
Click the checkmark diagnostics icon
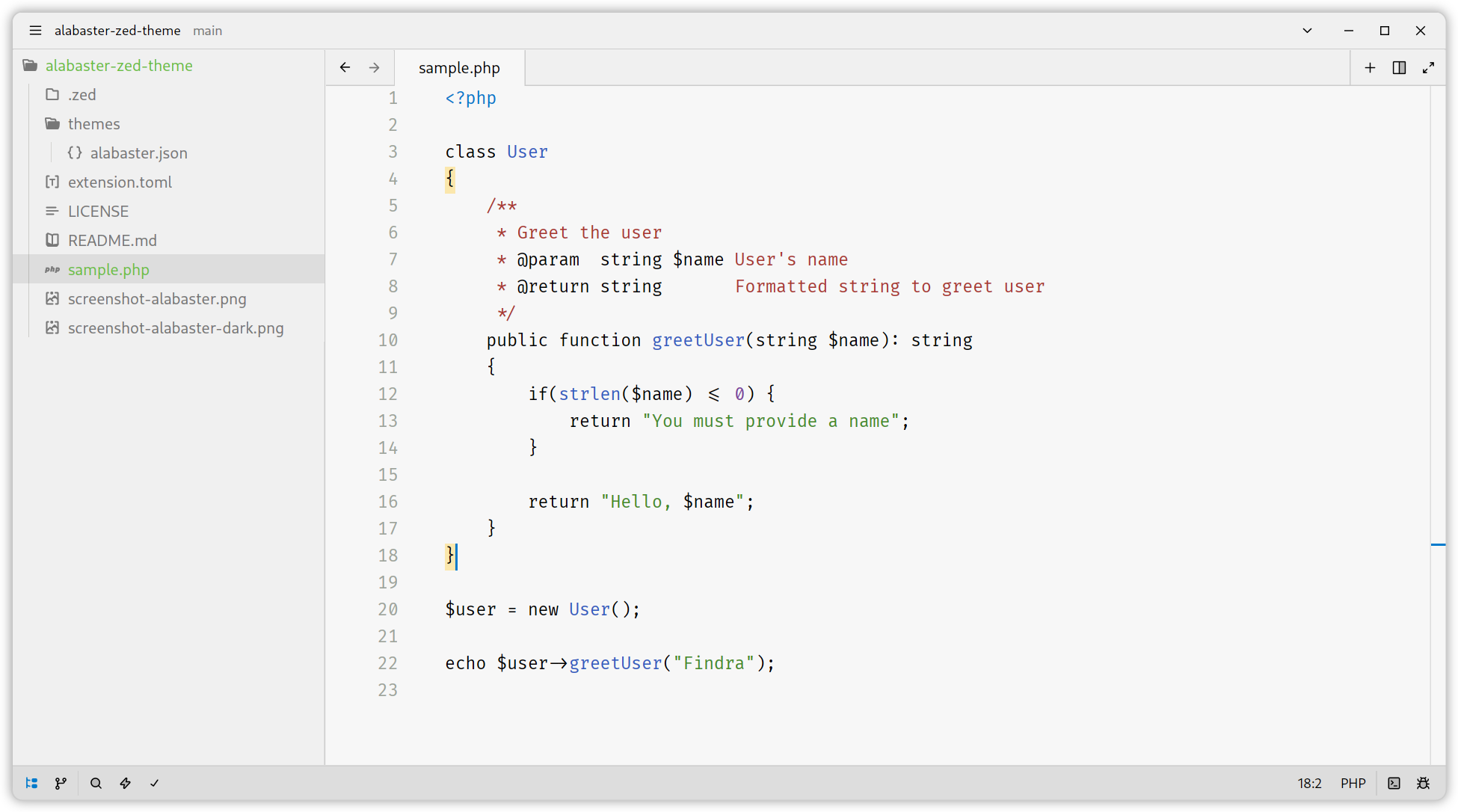pyautogui.click(x=154, y=783)
